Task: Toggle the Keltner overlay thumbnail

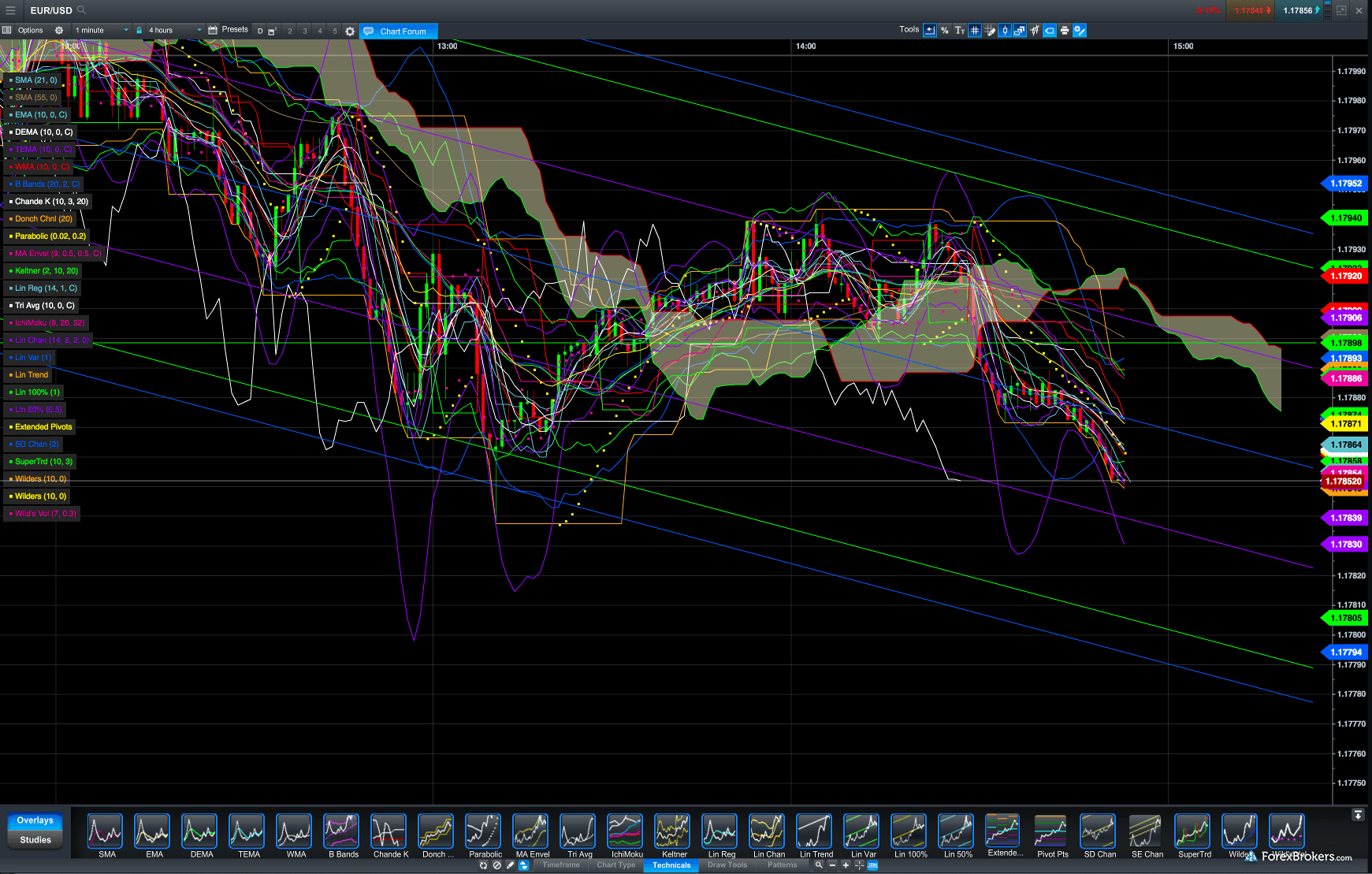Action: (672, 831)
